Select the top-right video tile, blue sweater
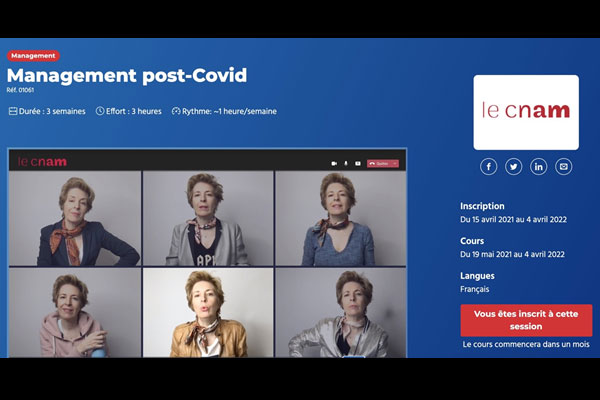600x400 pixels. [x=340, y=218]
